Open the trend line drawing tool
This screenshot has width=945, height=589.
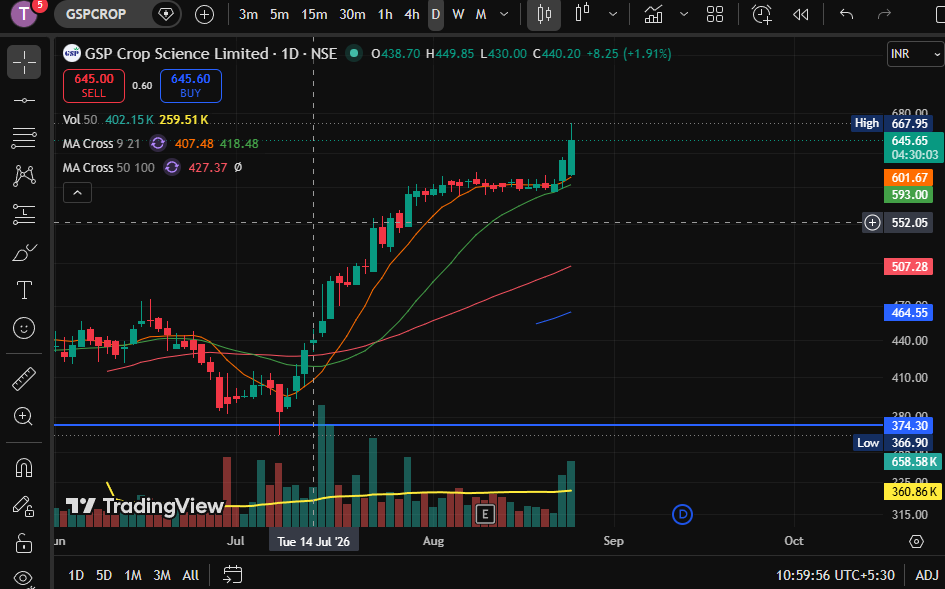[24, 100]
